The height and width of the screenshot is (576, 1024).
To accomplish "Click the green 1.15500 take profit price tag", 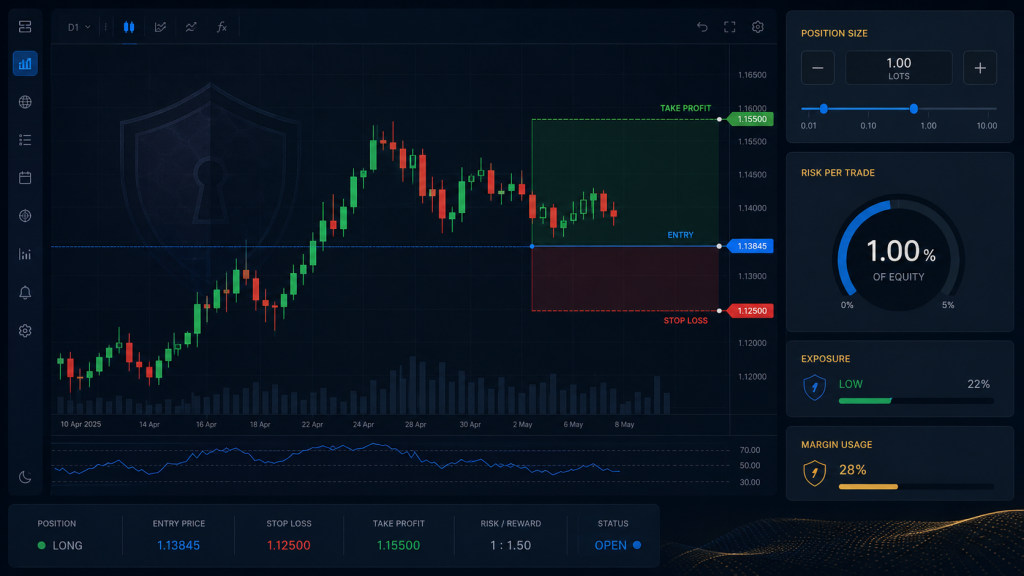I will (x=751, y=119).
